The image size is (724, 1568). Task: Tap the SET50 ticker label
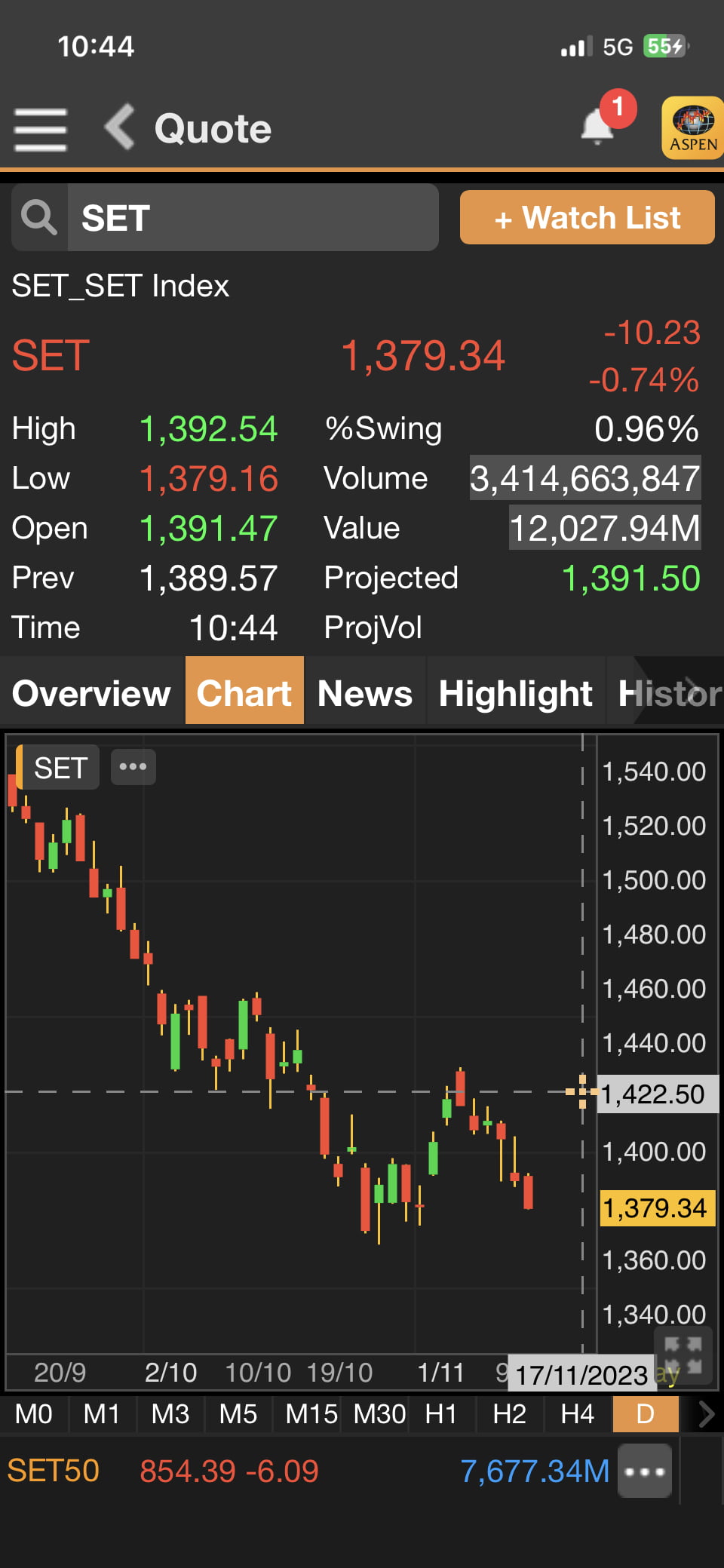pyautogui.click(x=53, y=1471)
